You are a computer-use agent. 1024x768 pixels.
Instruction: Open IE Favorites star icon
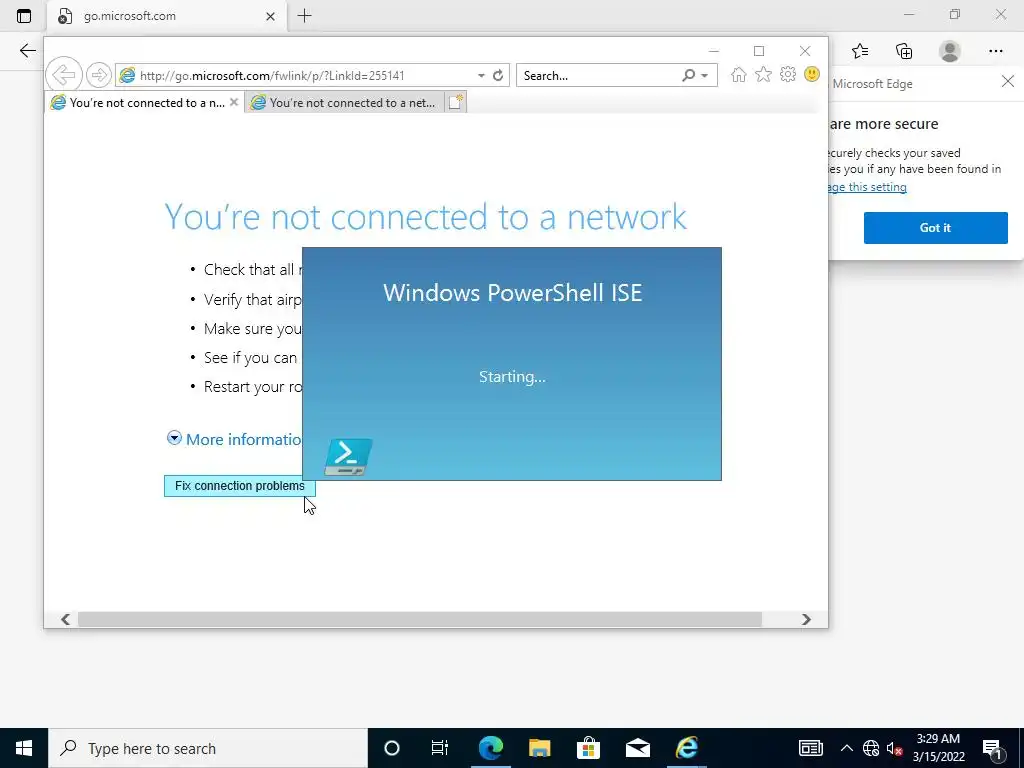tap(763, 74)
